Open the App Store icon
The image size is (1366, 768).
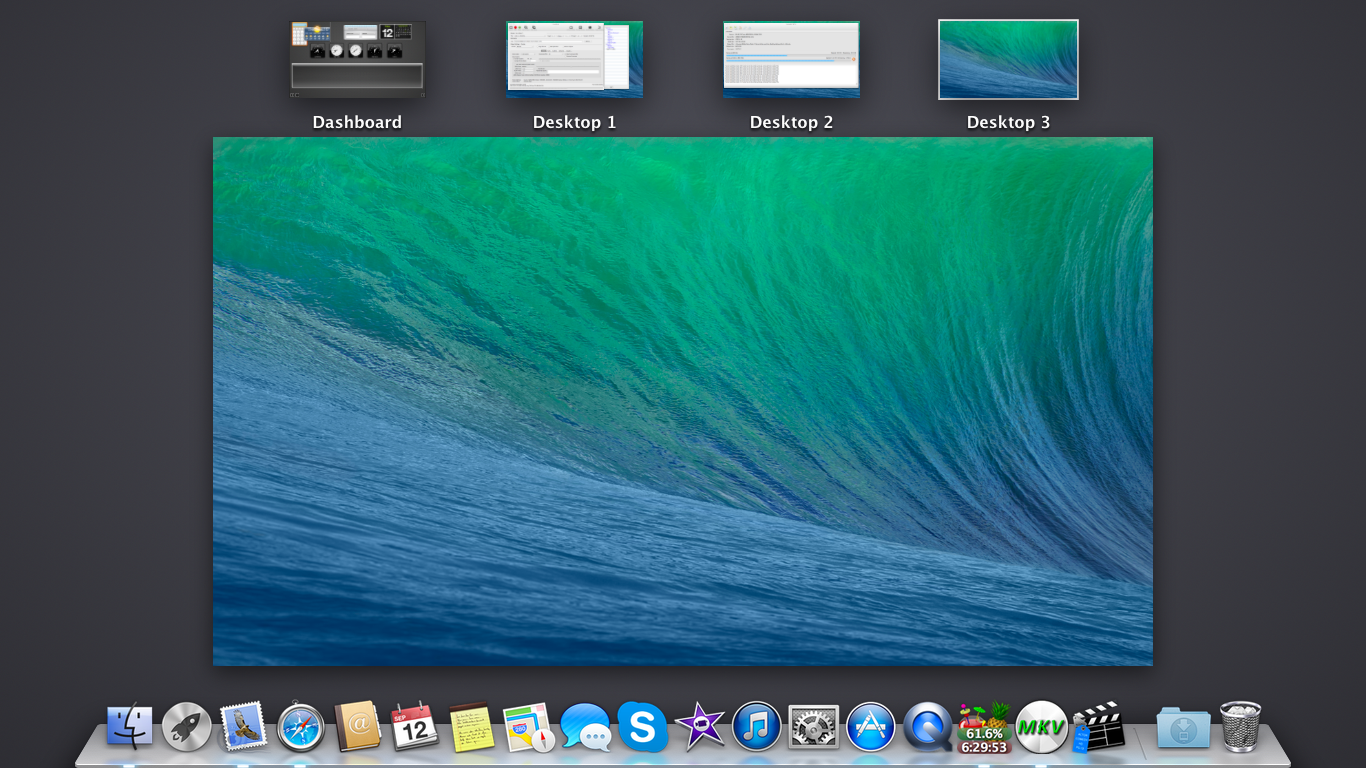pyautogui.click(x=871, y=727)
